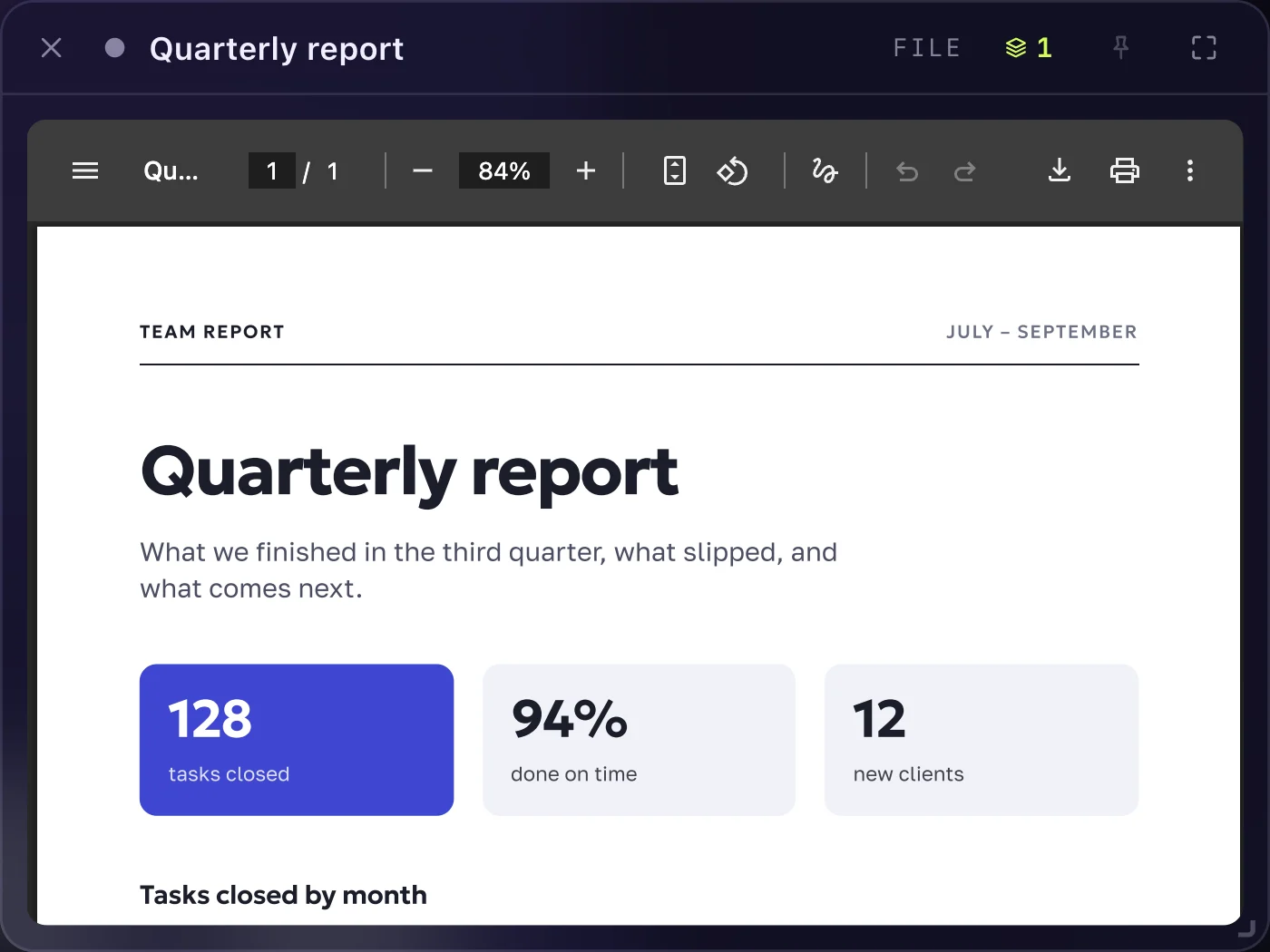
Task: Open the layers stack indicator showing 1
Action: 1029,48
